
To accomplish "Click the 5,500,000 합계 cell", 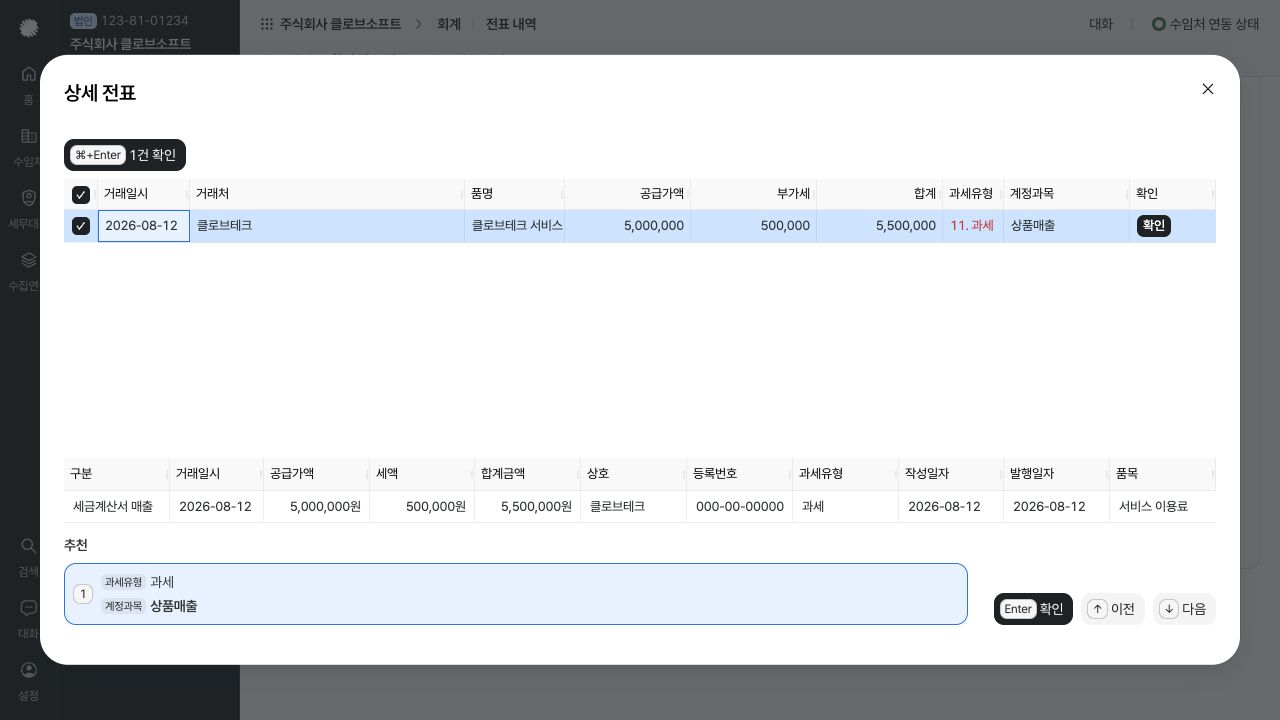I will (x=879, y=226).
